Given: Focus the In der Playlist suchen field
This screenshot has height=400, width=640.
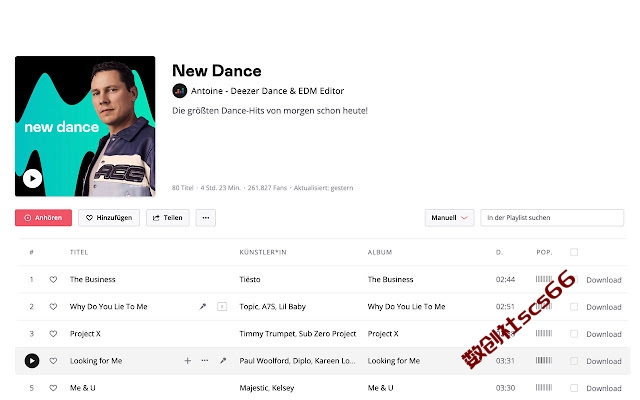Looking at the screenshot, I should pyautogui.click(x=552, y=218).
